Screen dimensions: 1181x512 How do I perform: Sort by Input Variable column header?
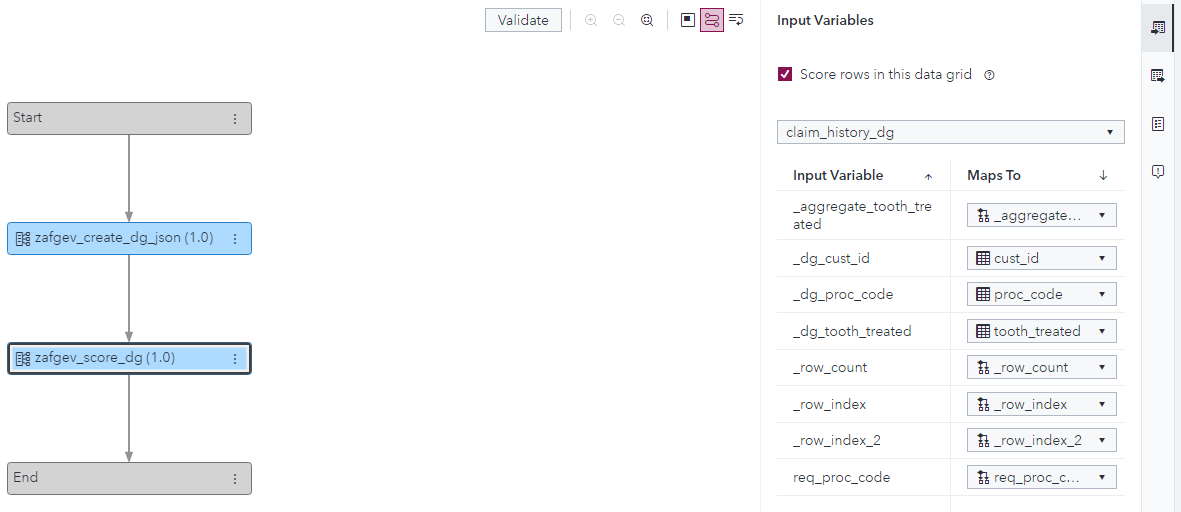click(x=838, y=176)
